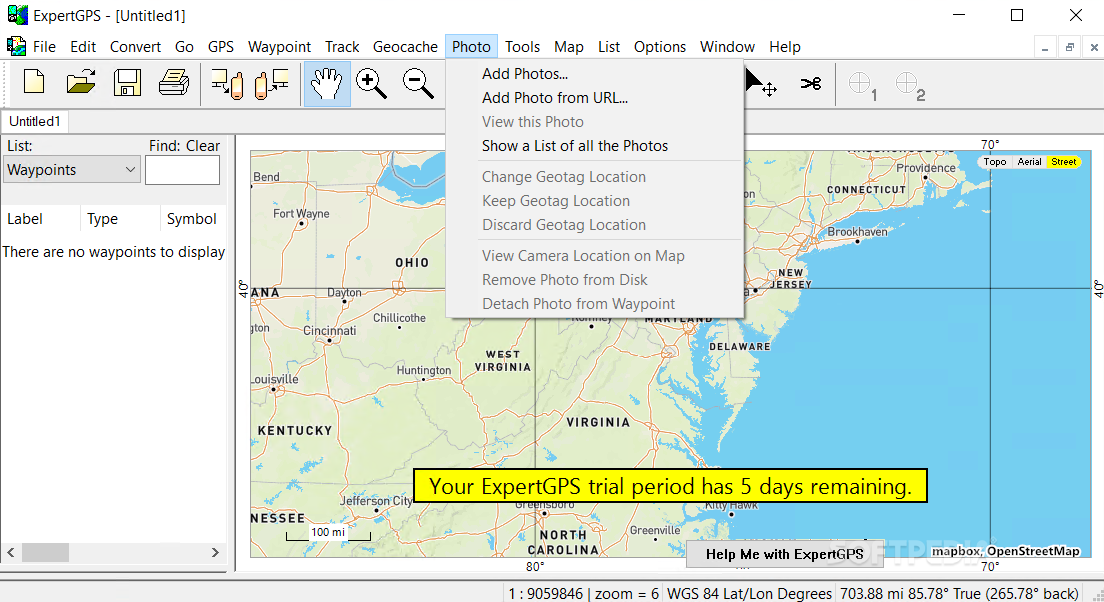The width and height of the screenshot is (1104, 602).
Task: Open the GPS menu
Action: [x=220, y=46]
